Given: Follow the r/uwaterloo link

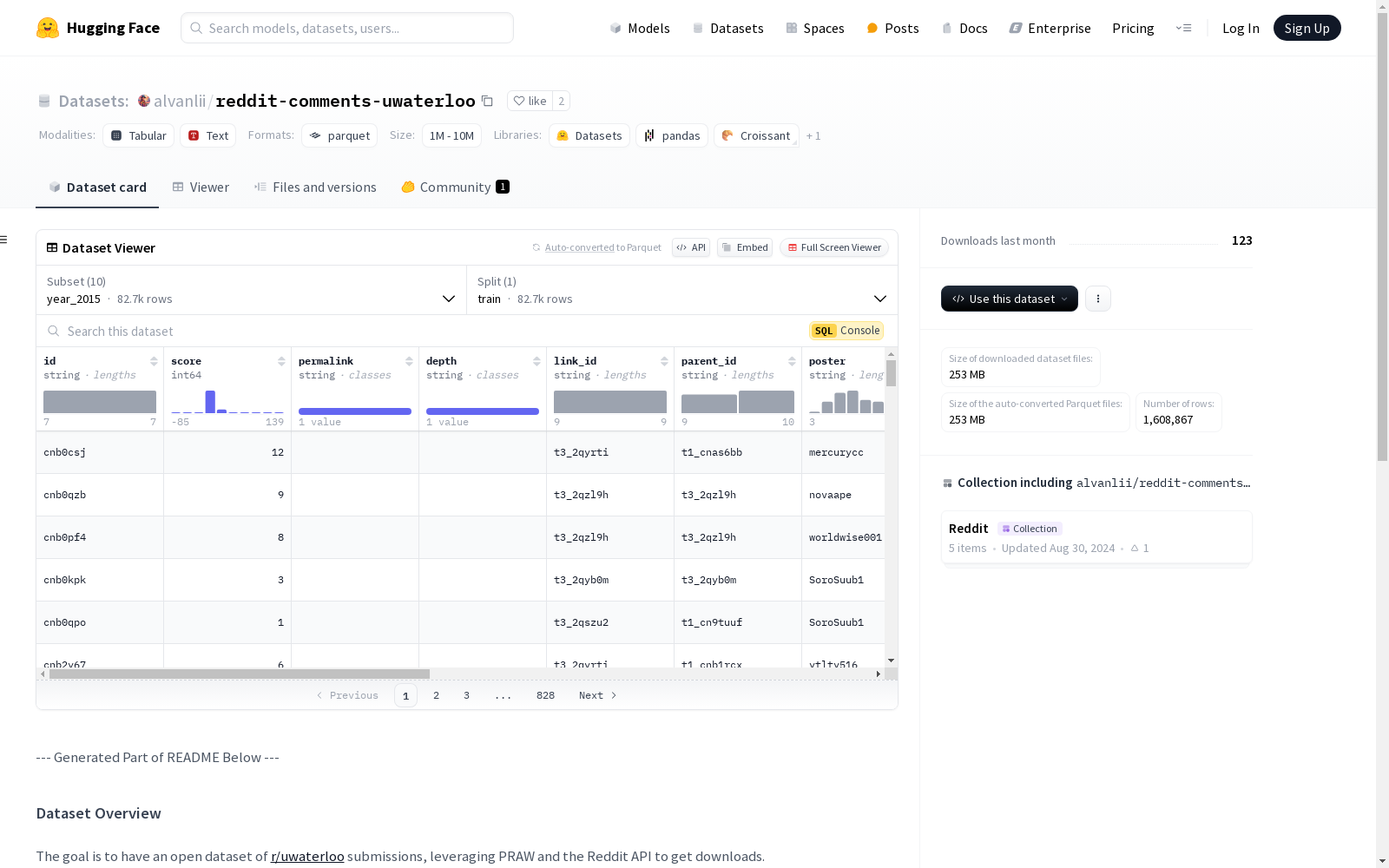Looking at the screenshot, I should 307,856.
